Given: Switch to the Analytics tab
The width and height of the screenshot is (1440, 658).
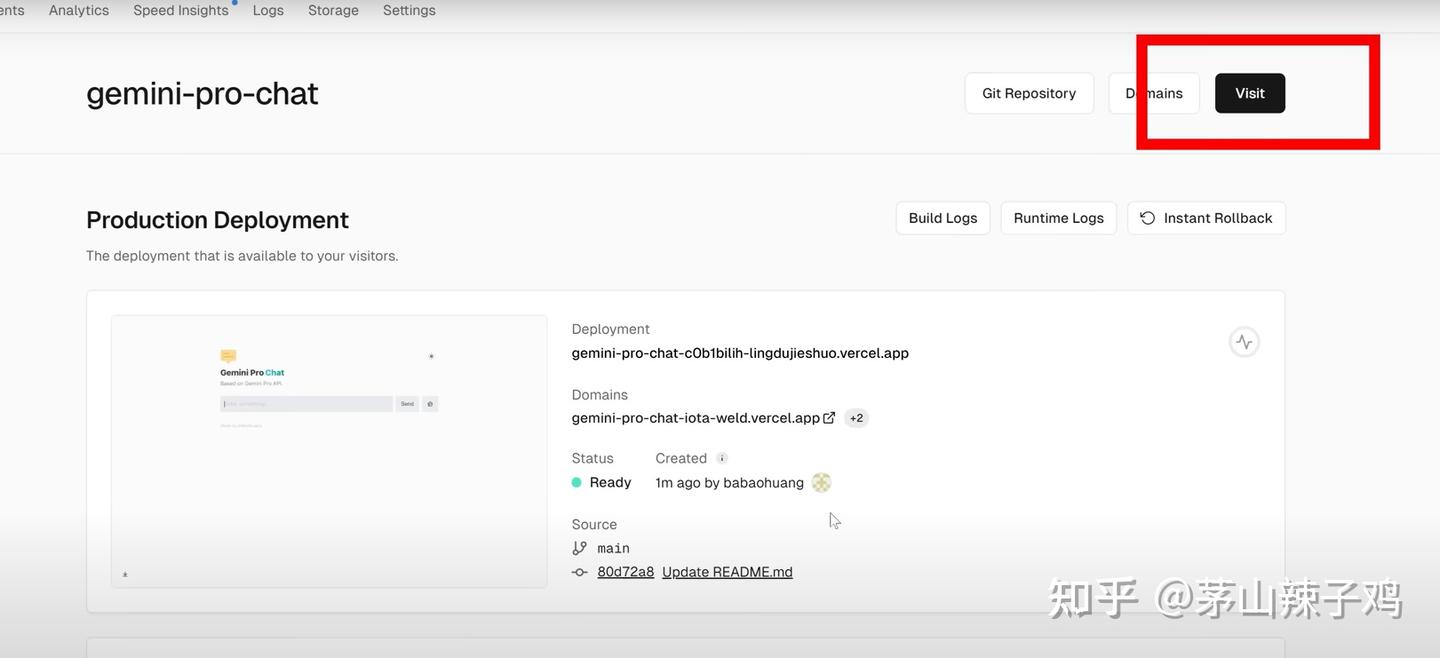Looking at the screenshot, I should point(78,10).
